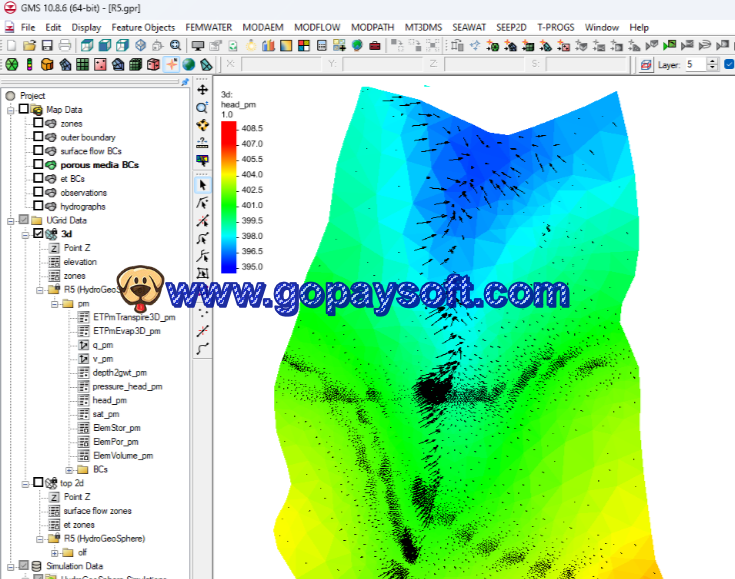Pin the Project Explorer panel
Screen dimensions: 735x579
tap(185, 82)
